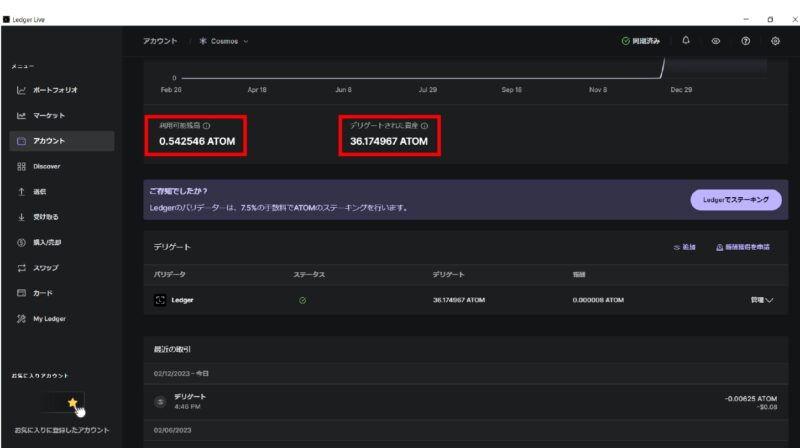
Task: Open the デリゲート transaction row
Action: pyautogui.click(x=460, y=400)
